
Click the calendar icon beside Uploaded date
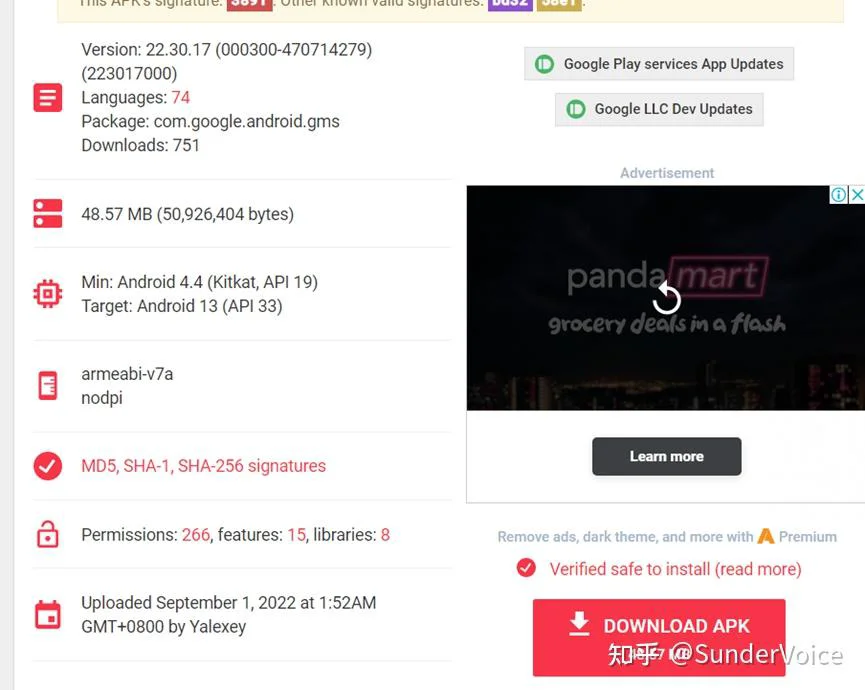click(x=47, y=614)
